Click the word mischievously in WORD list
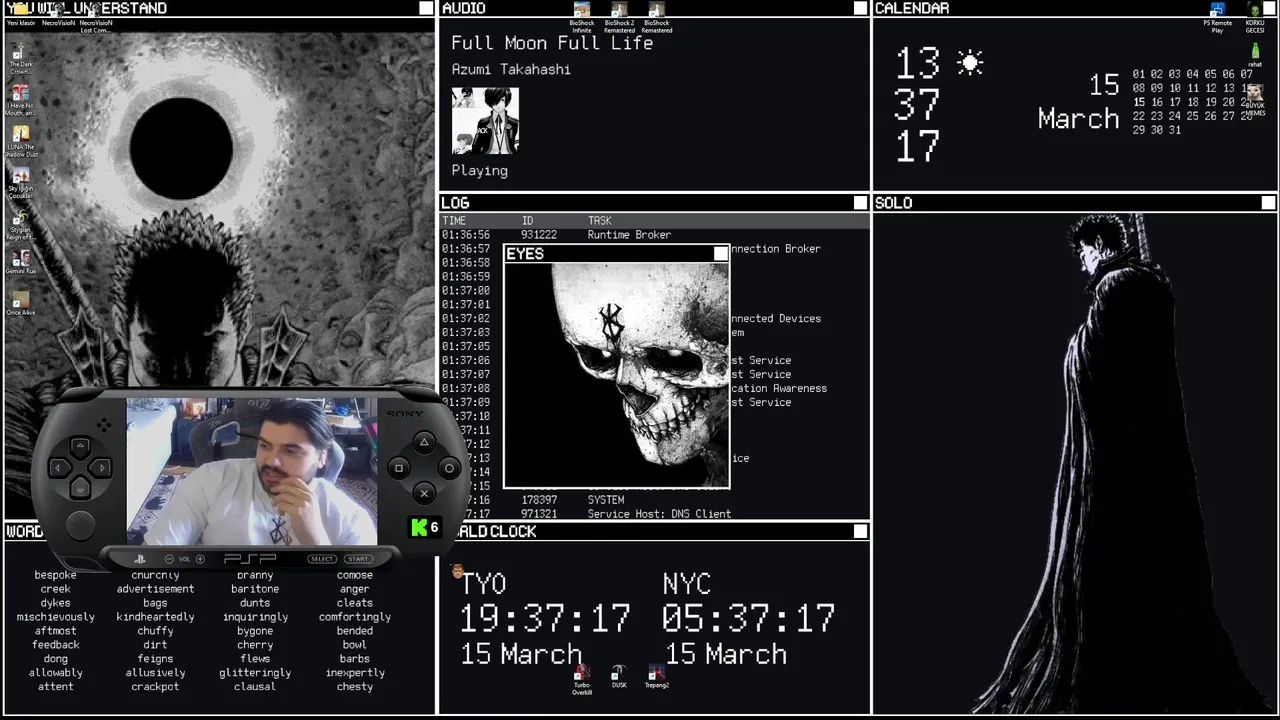 point(56,617)
